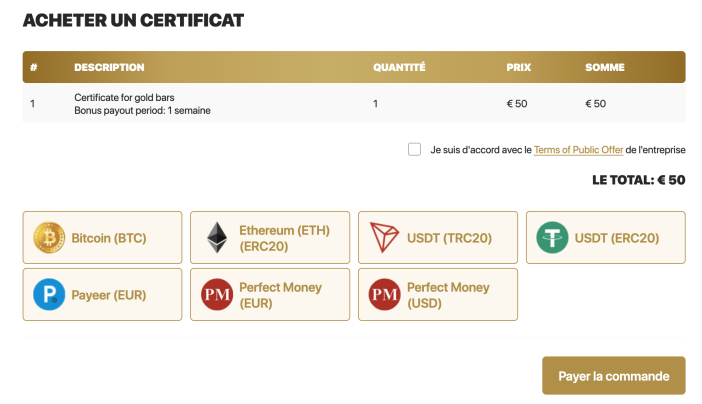Click the Perfect Money USD logo
This screenshot has width=702, height=404.
(384, 295)
